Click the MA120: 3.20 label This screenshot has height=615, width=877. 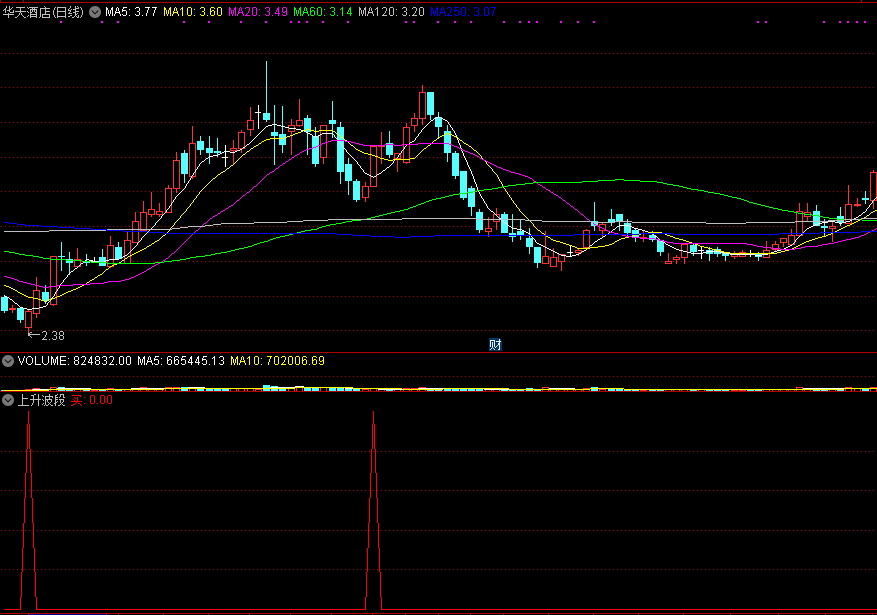391,12
